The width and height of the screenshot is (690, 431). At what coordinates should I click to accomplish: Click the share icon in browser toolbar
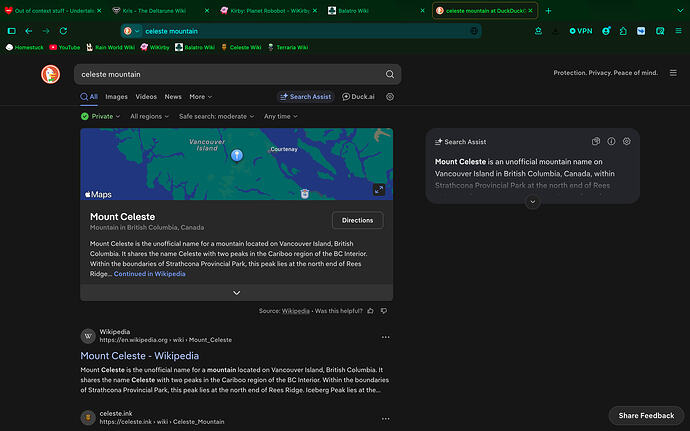click(x=538, y=31)
